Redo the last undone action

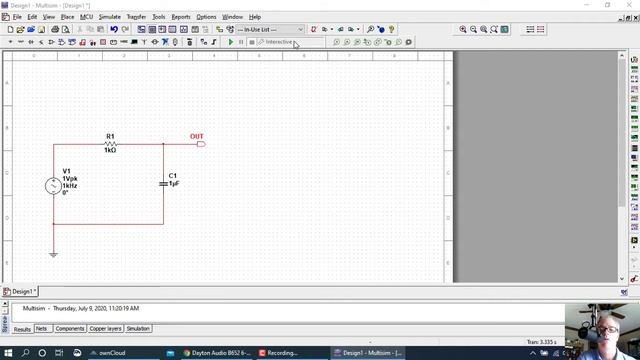(125, 29)
